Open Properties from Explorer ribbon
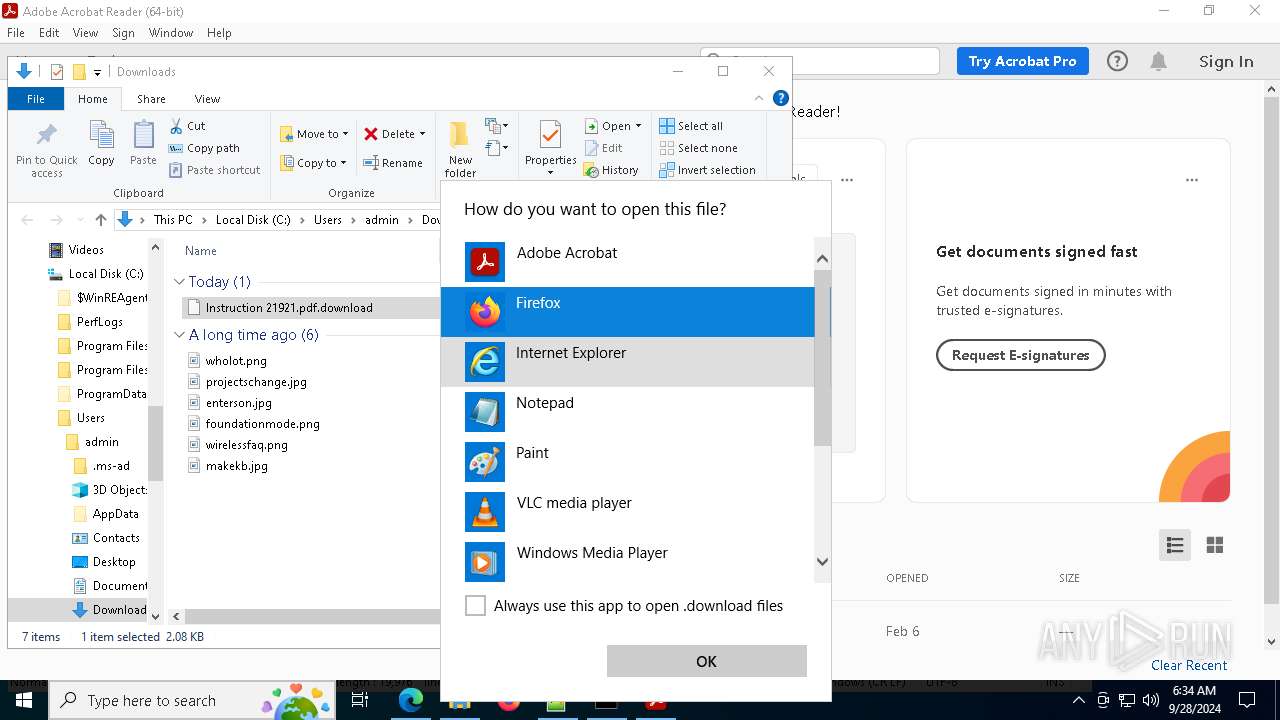This screenshot has height=720, width=1280. pos(550,148)
